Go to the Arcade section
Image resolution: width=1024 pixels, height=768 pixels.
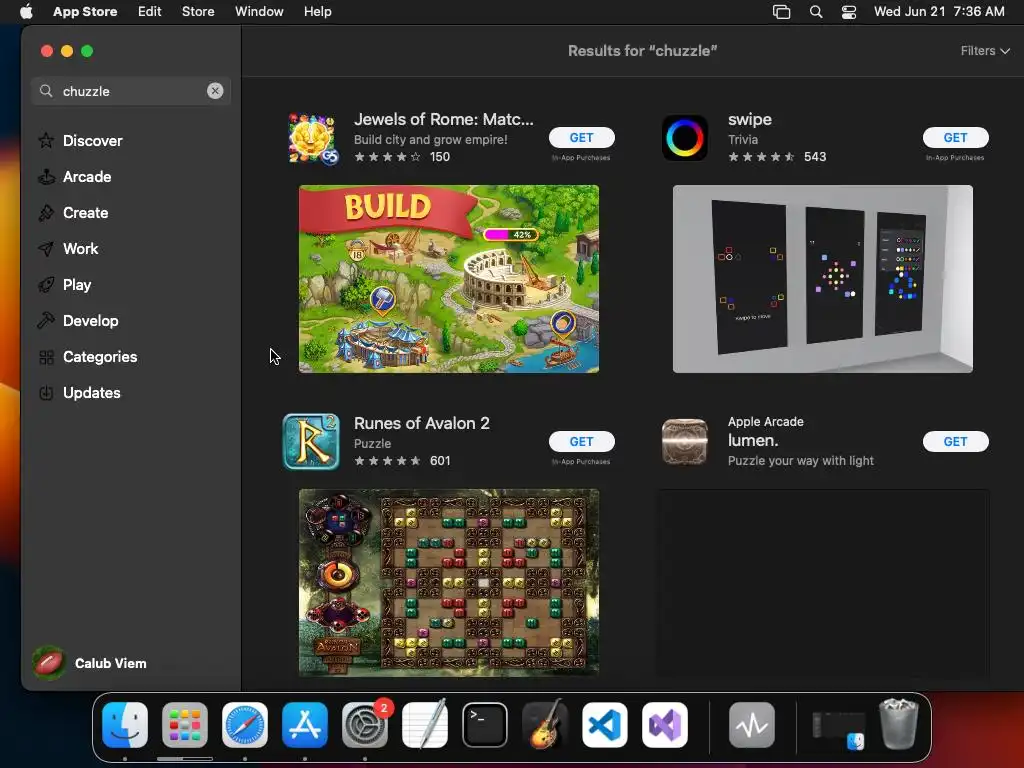click(x=87, y=176)
